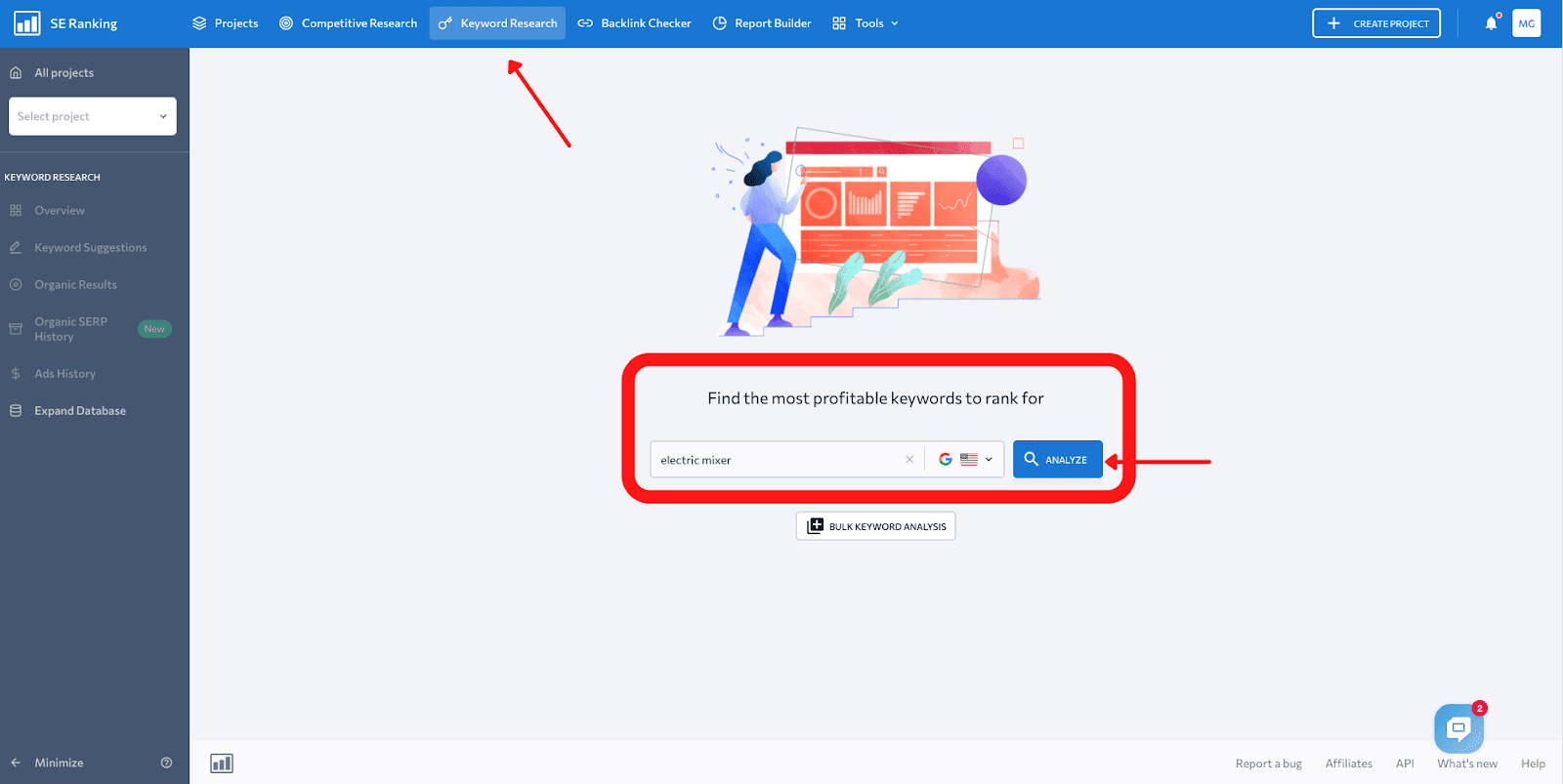Click the Expand Database cylinder icon

(16, 411)
